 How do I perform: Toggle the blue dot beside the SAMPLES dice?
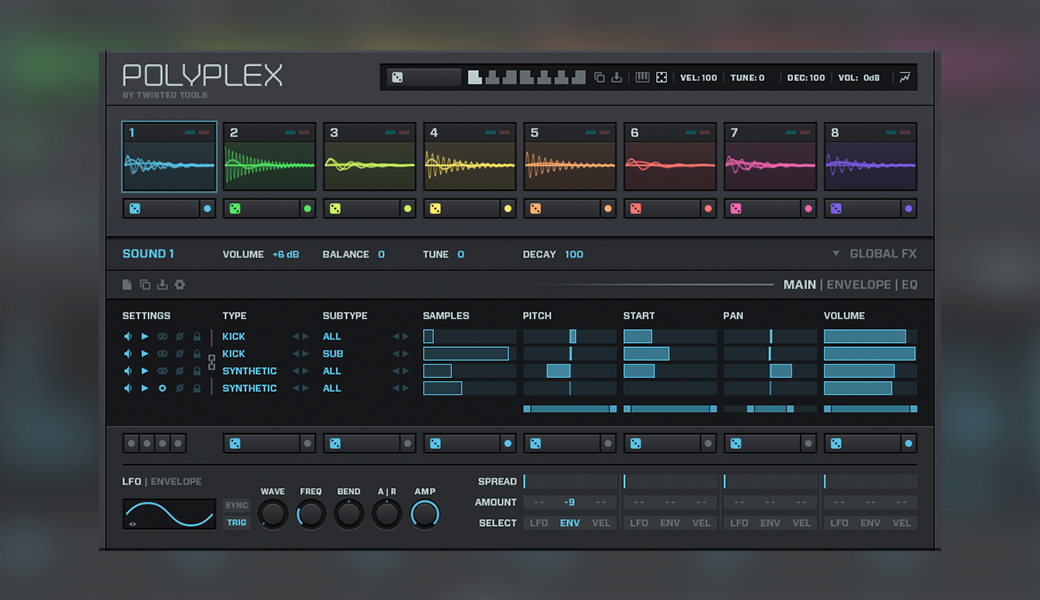pos(507,444)
